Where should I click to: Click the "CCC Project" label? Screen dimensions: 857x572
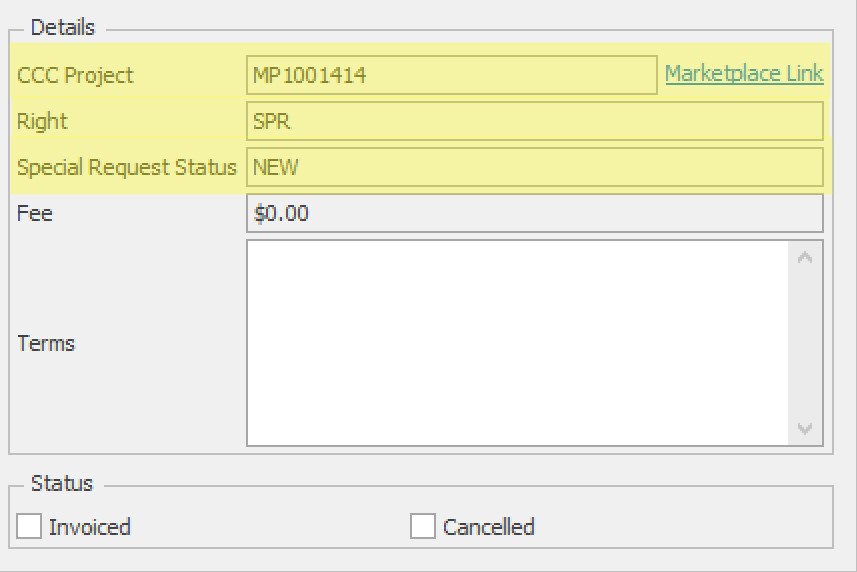coord(75,75)
